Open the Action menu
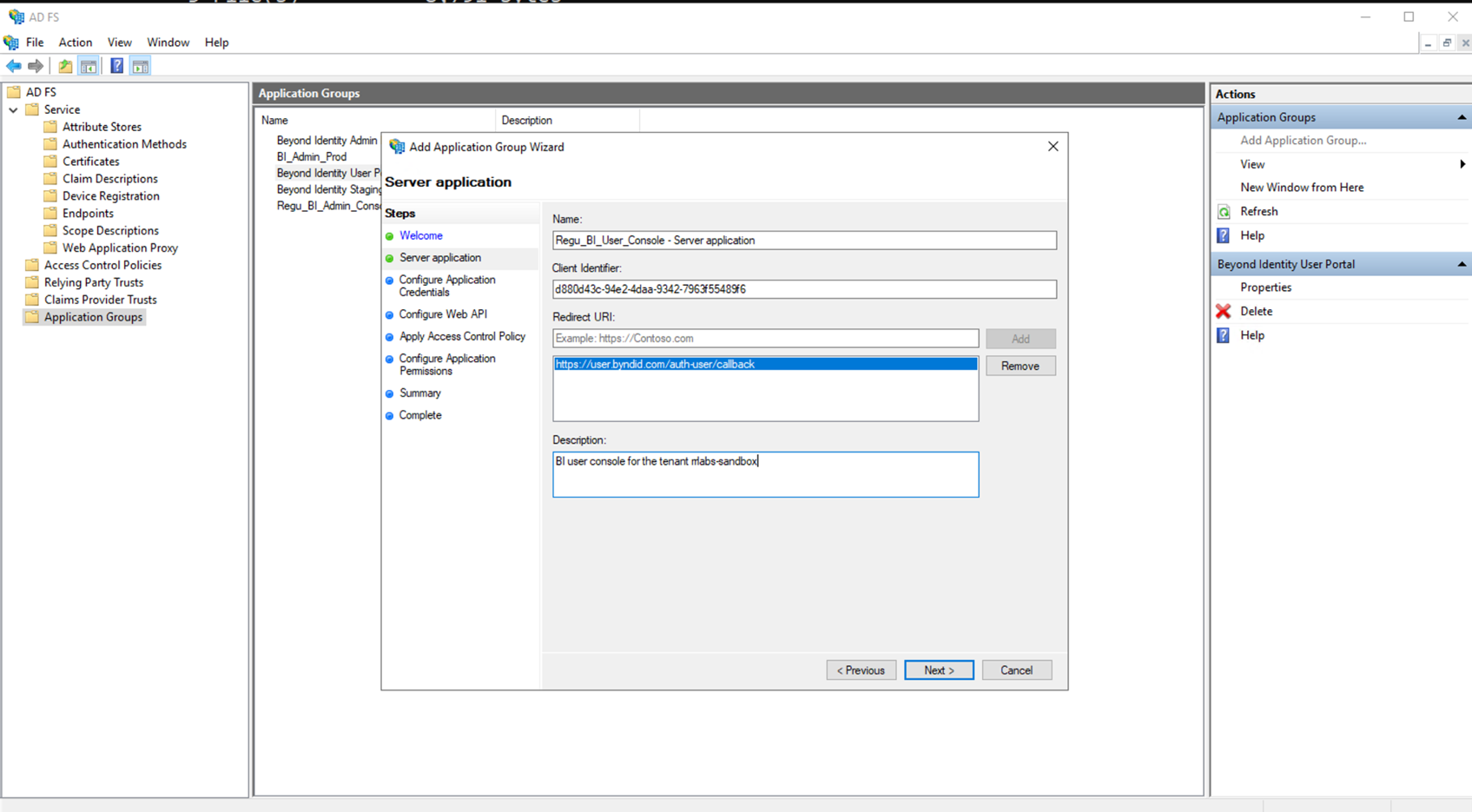The height and width of the screenshot is (812, 1472). point(75,43)
